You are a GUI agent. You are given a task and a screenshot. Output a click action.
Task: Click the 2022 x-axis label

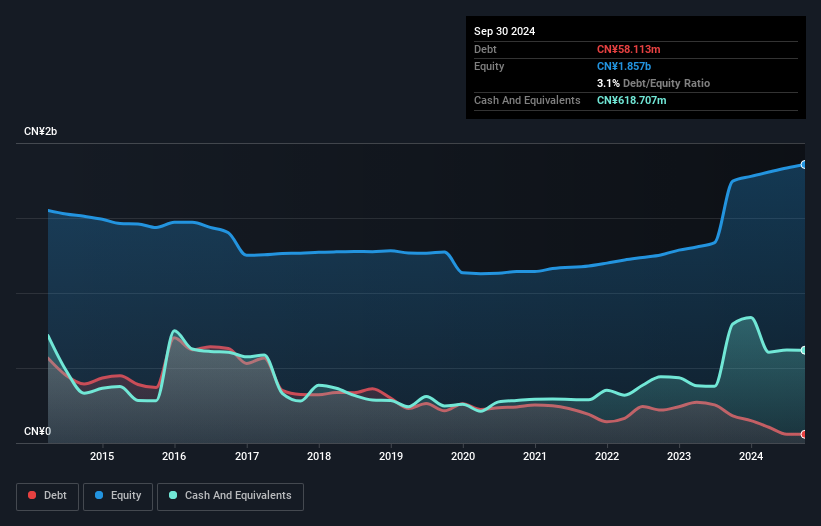pyautogui.click(x=607, y=456)
